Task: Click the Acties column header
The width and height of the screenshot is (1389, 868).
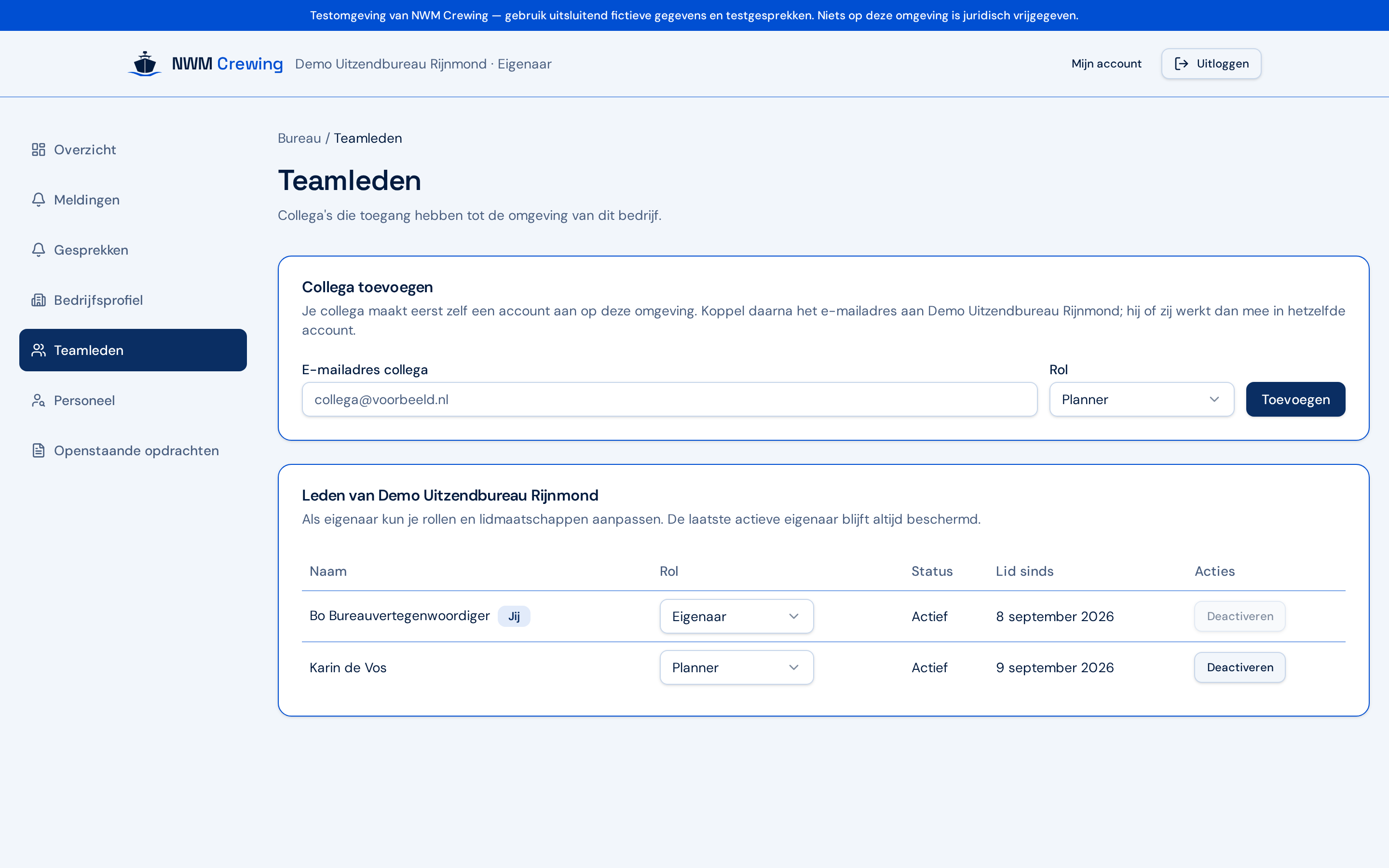Action: 1214,571
